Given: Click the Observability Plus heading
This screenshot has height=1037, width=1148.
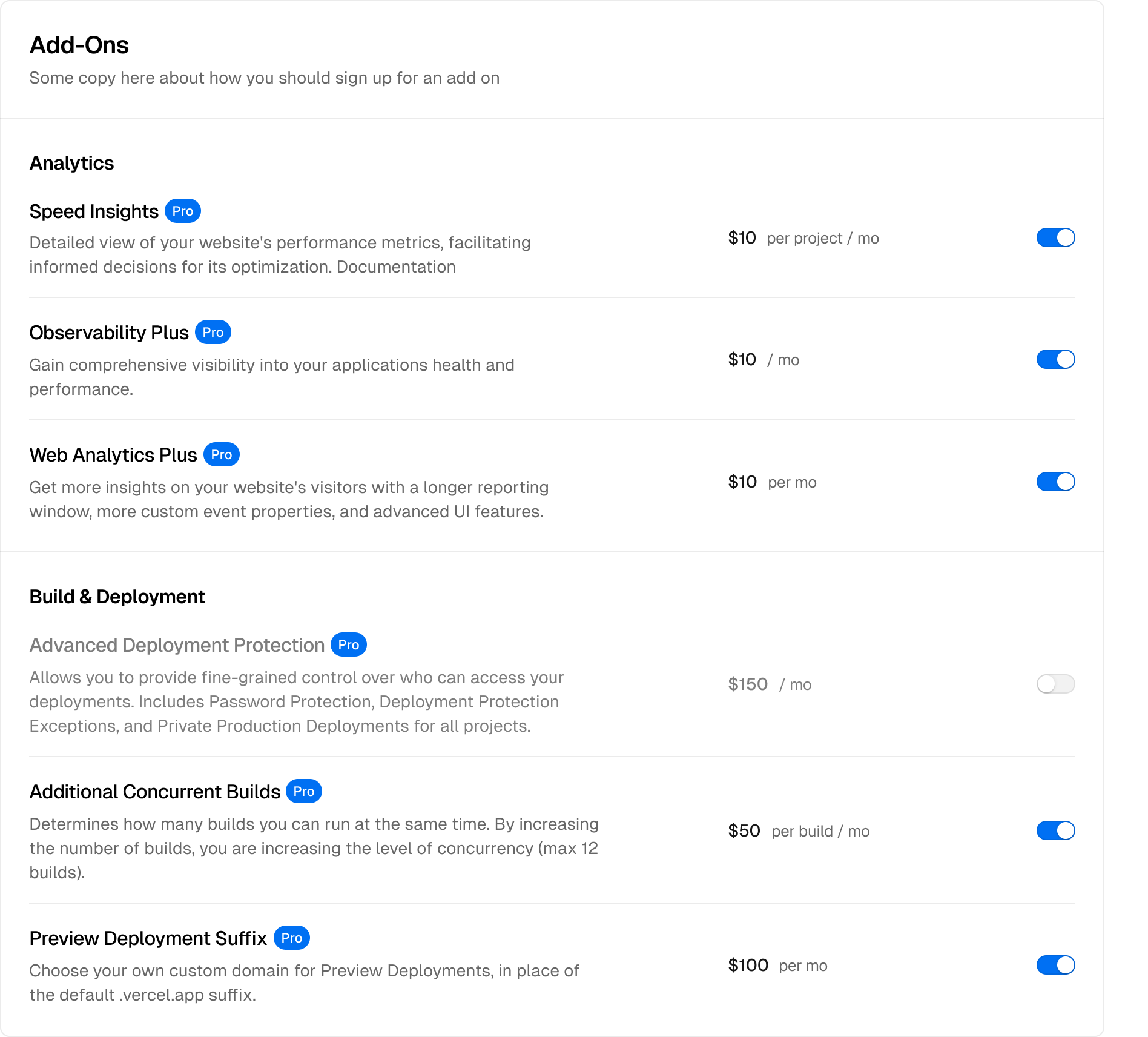Looking at the screenshot, I should click(109, 333).
